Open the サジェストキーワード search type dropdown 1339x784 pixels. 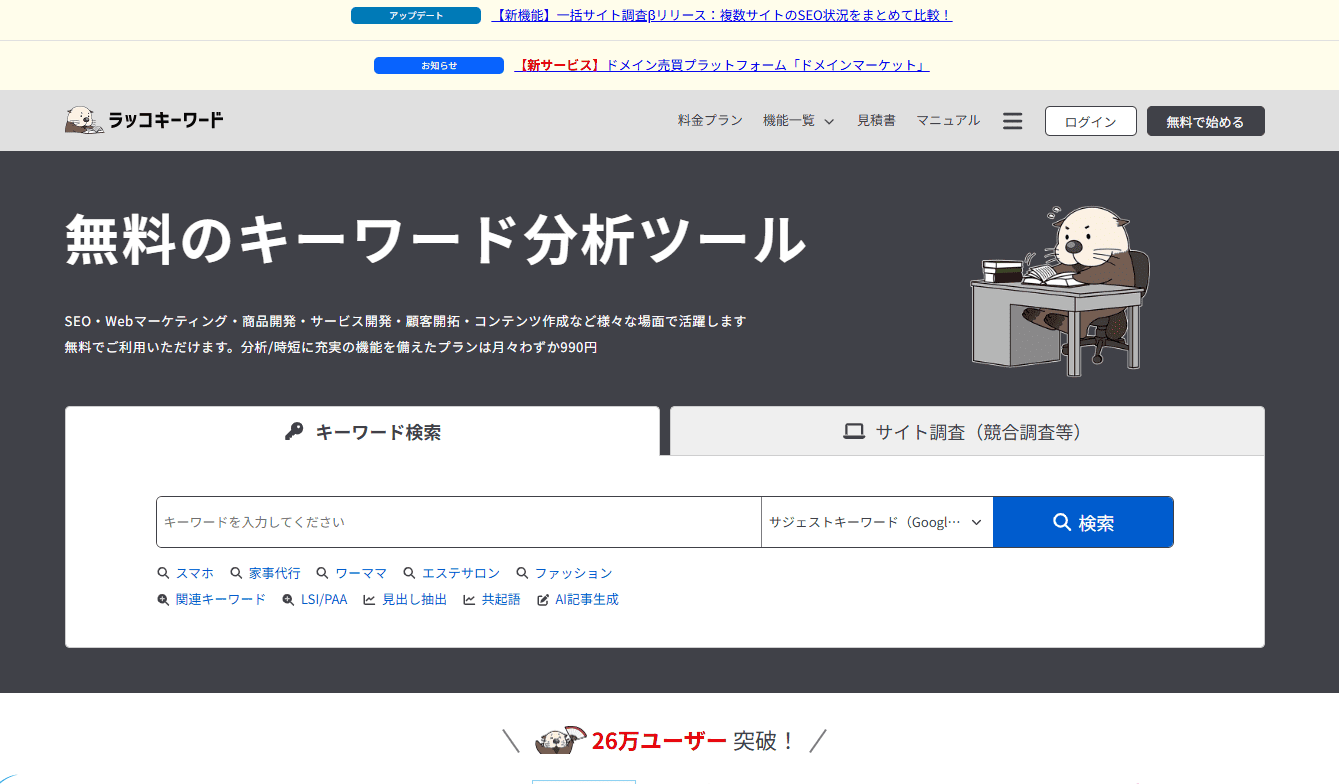tap(877, 522)
